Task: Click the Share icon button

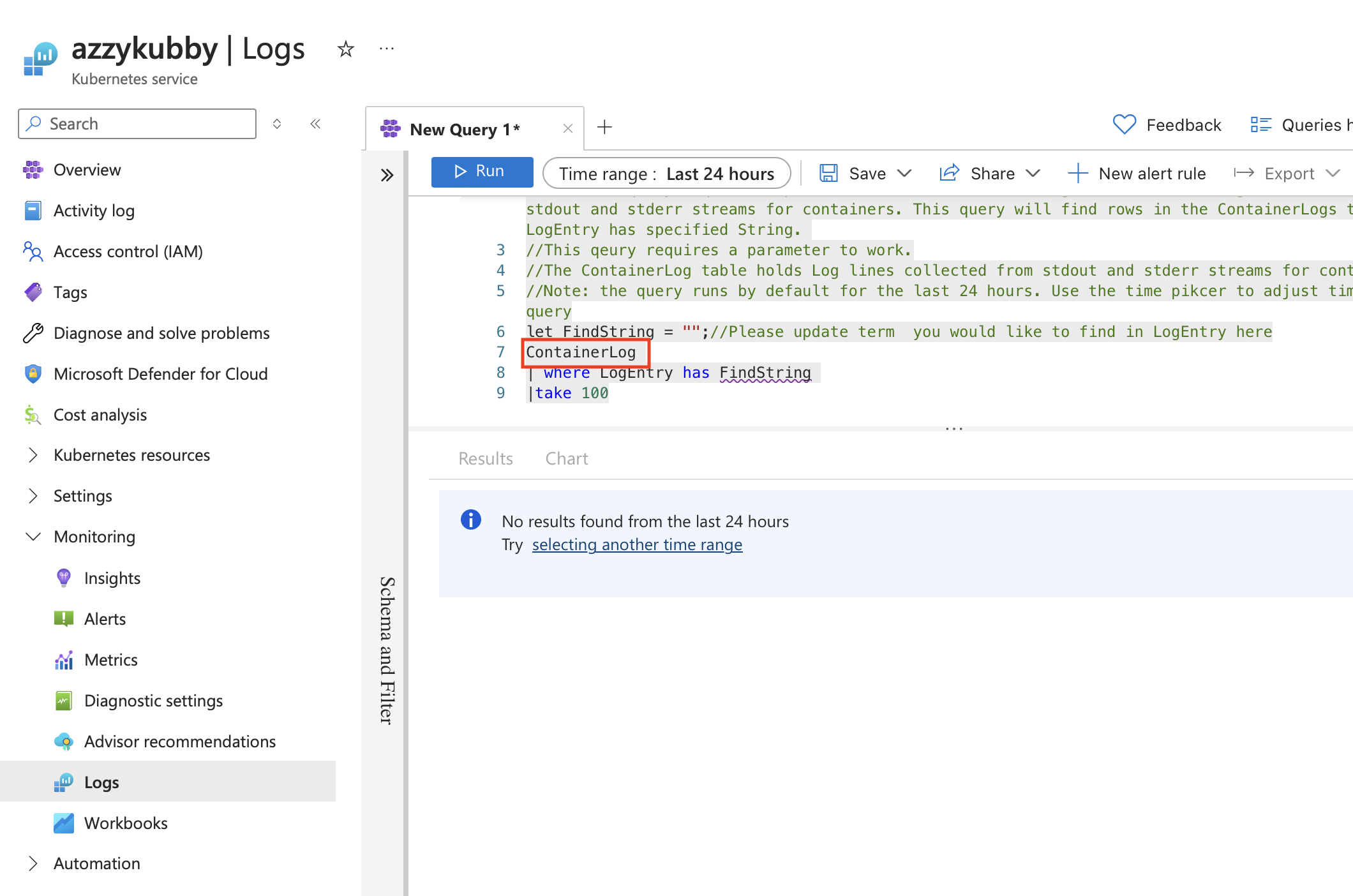Action: click(x=950, y=173)
